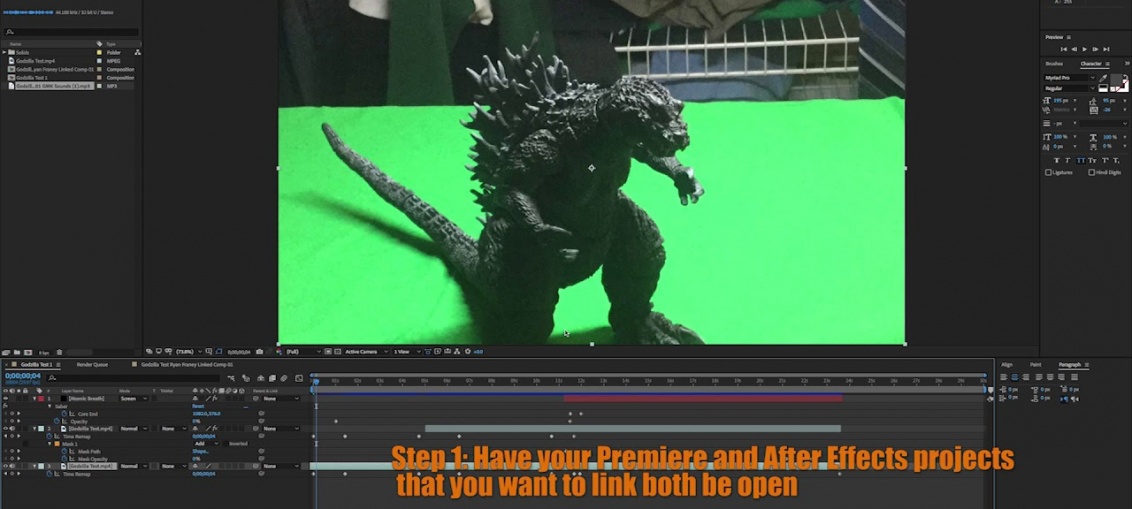Toggle transparency grid in the viewer
Viewport: 1132px width, 509px height.
(x=338, y=352)
